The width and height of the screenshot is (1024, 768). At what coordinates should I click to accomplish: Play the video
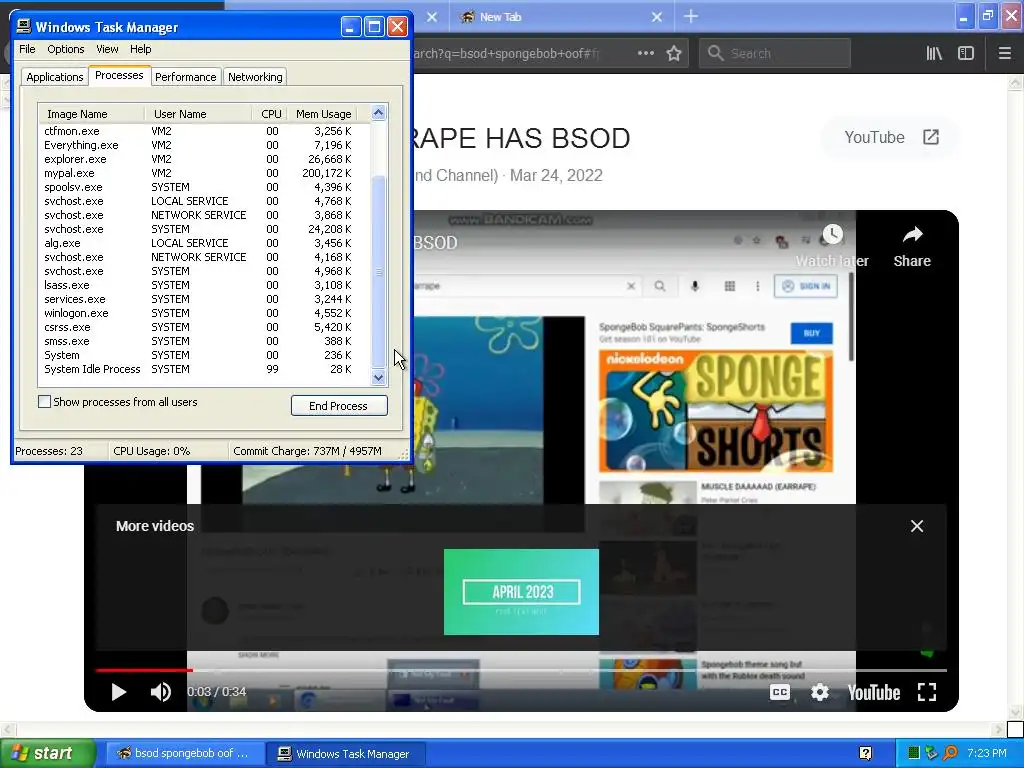118,692
